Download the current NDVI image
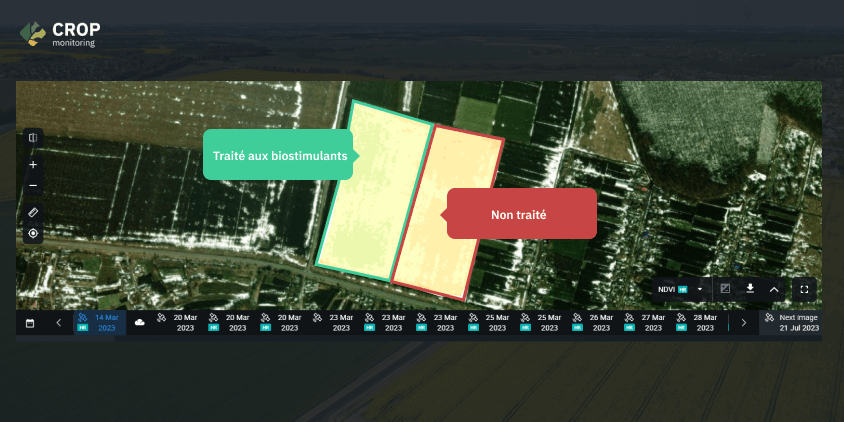The image size is (844, 422). coord(750,289)
